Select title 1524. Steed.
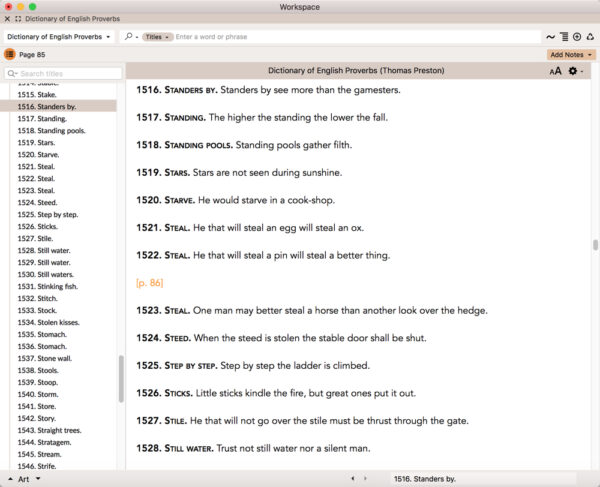The image size is (600, 487). [37, 202]
